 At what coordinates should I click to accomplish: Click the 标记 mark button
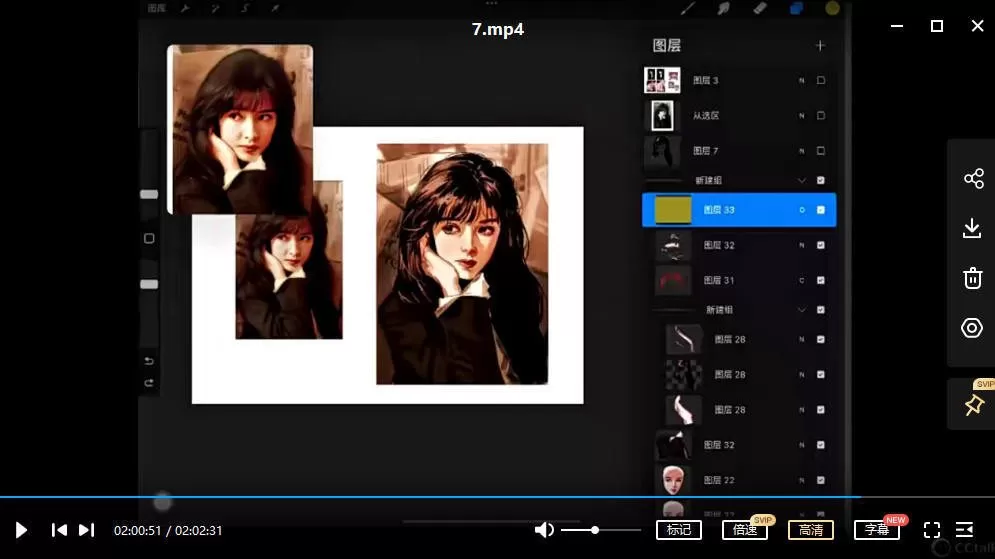pyautogui.click(x=678, y=530)
